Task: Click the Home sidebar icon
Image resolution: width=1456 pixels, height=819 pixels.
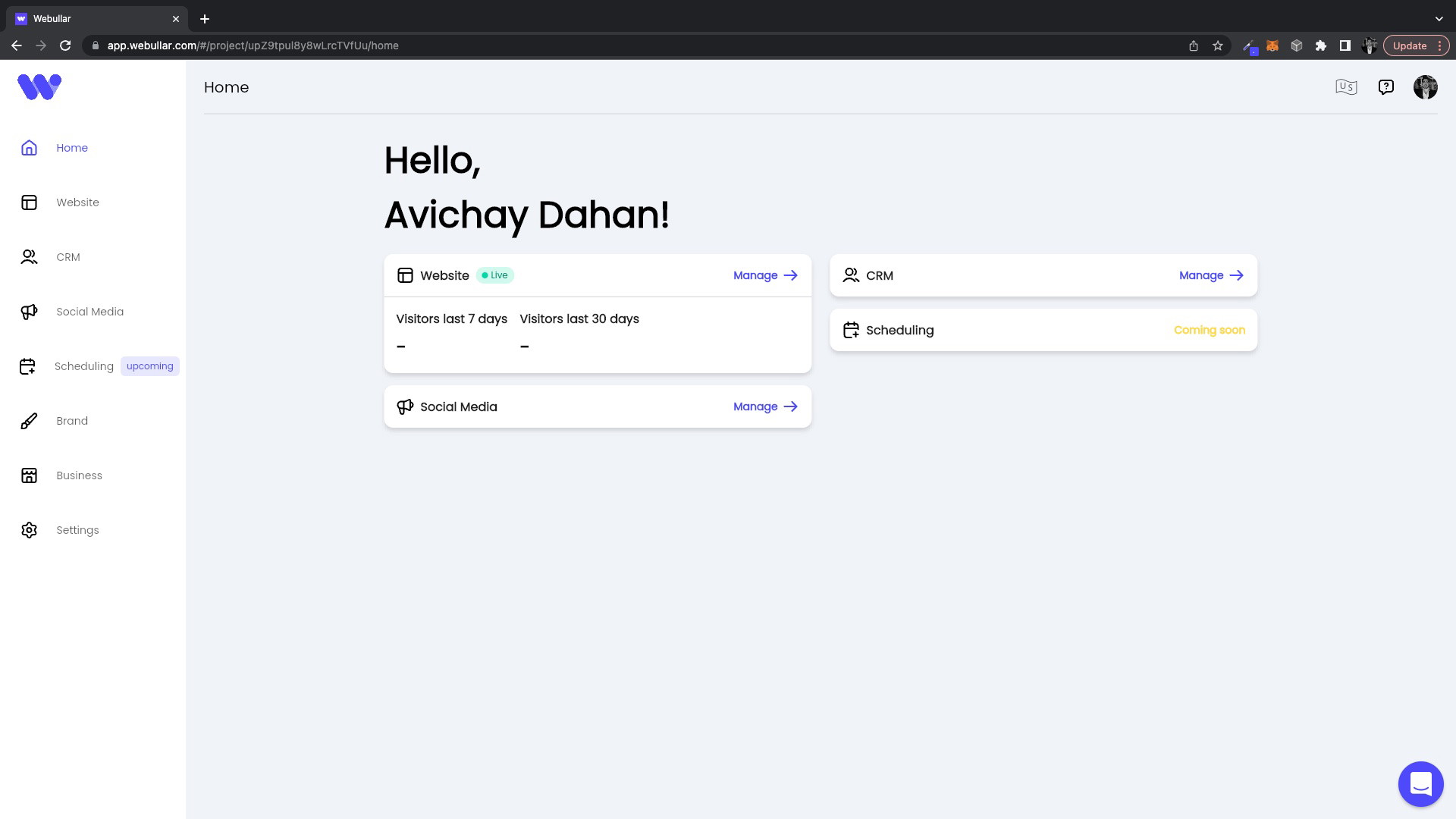Action: (28, 147)
